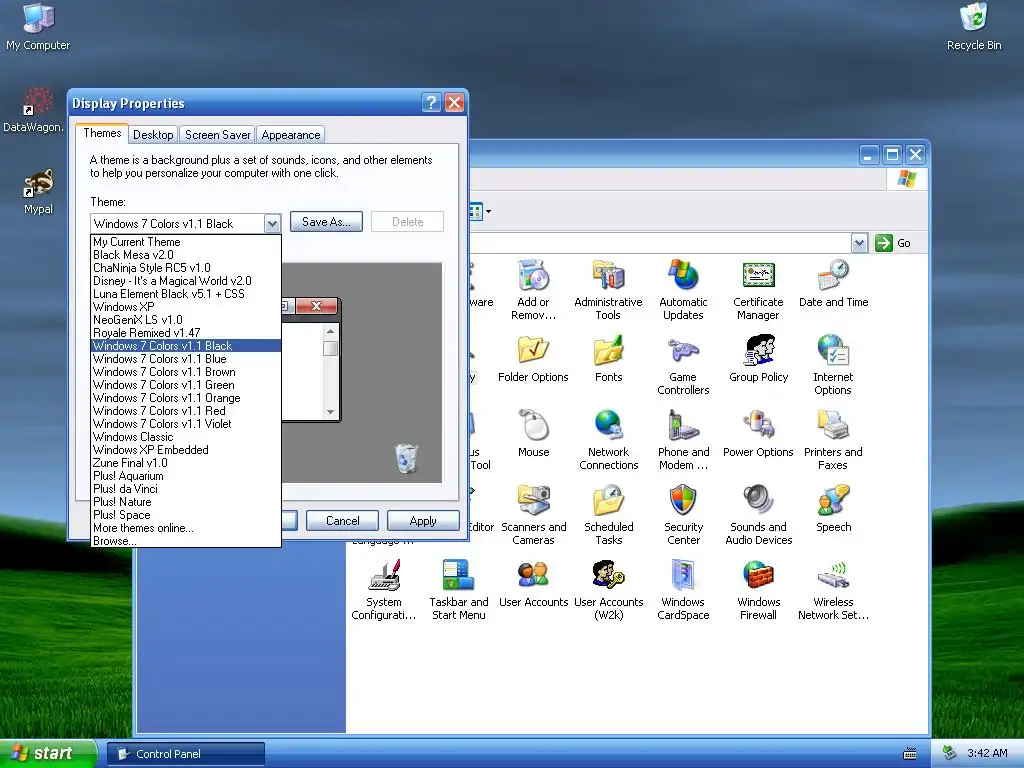Image resolution: width=1024 pixels, height=768 pixels.
Task: Select My Current Theme entry
Action: click(x=186, y=242)
